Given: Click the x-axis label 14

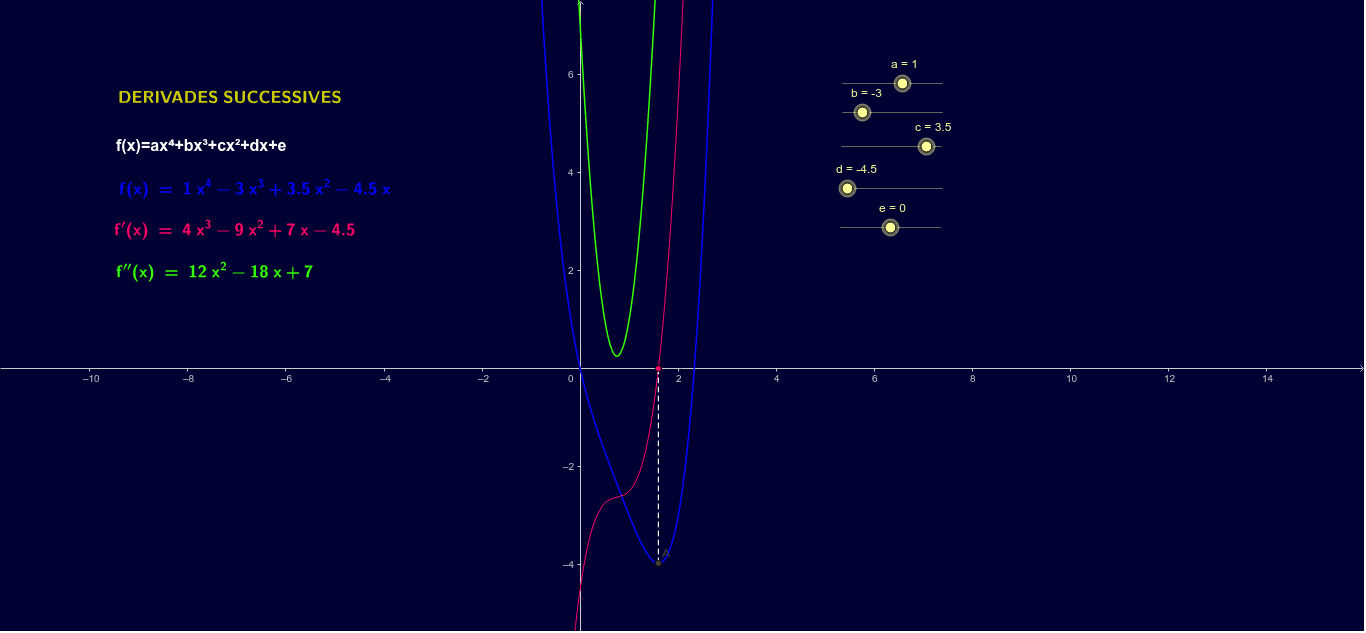Looking at the screenshot, I should [x=1267, y=378].
